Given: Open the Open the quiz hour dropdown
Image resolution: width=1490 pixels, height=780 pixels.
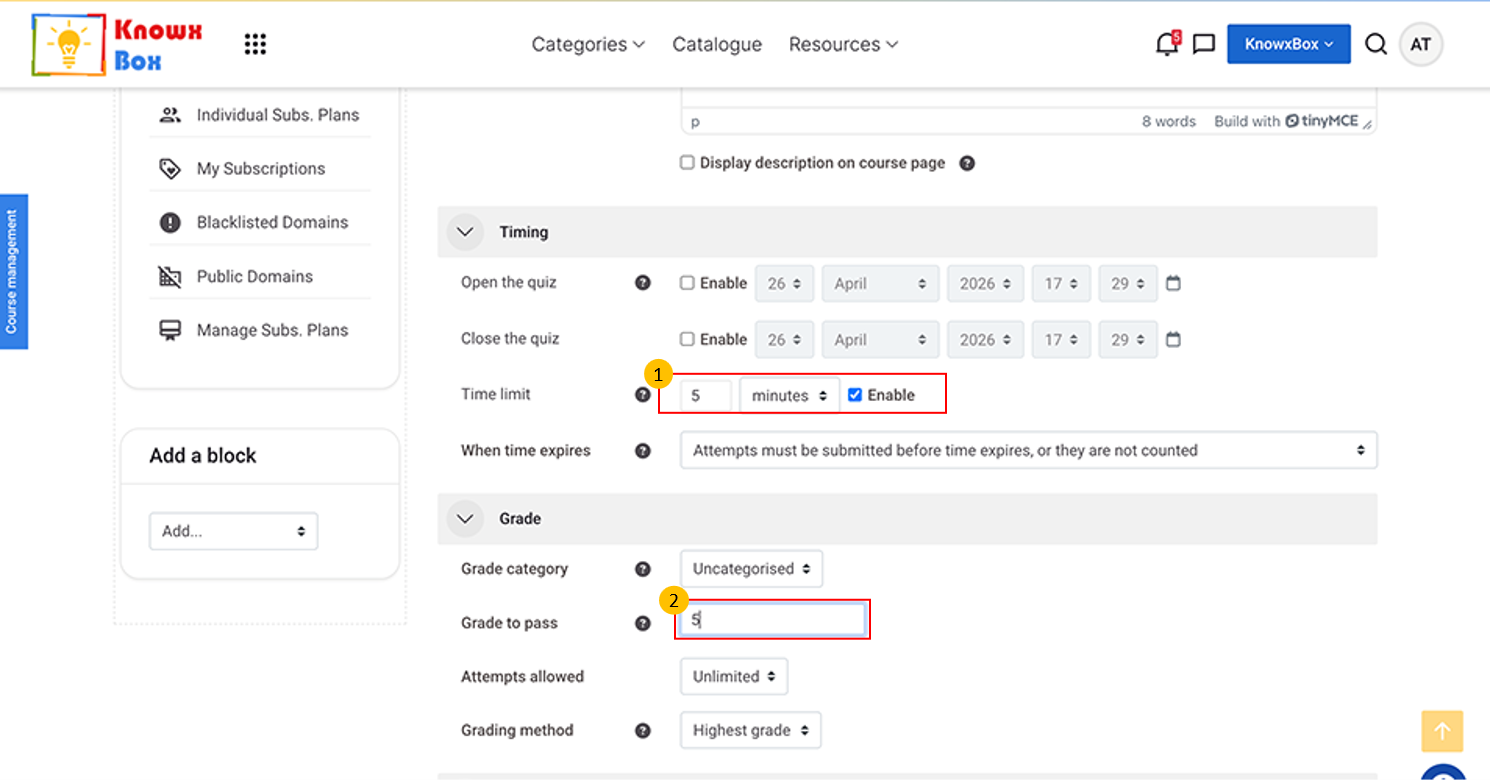Looking at the screenshot, I should [x=1062, y=283].
